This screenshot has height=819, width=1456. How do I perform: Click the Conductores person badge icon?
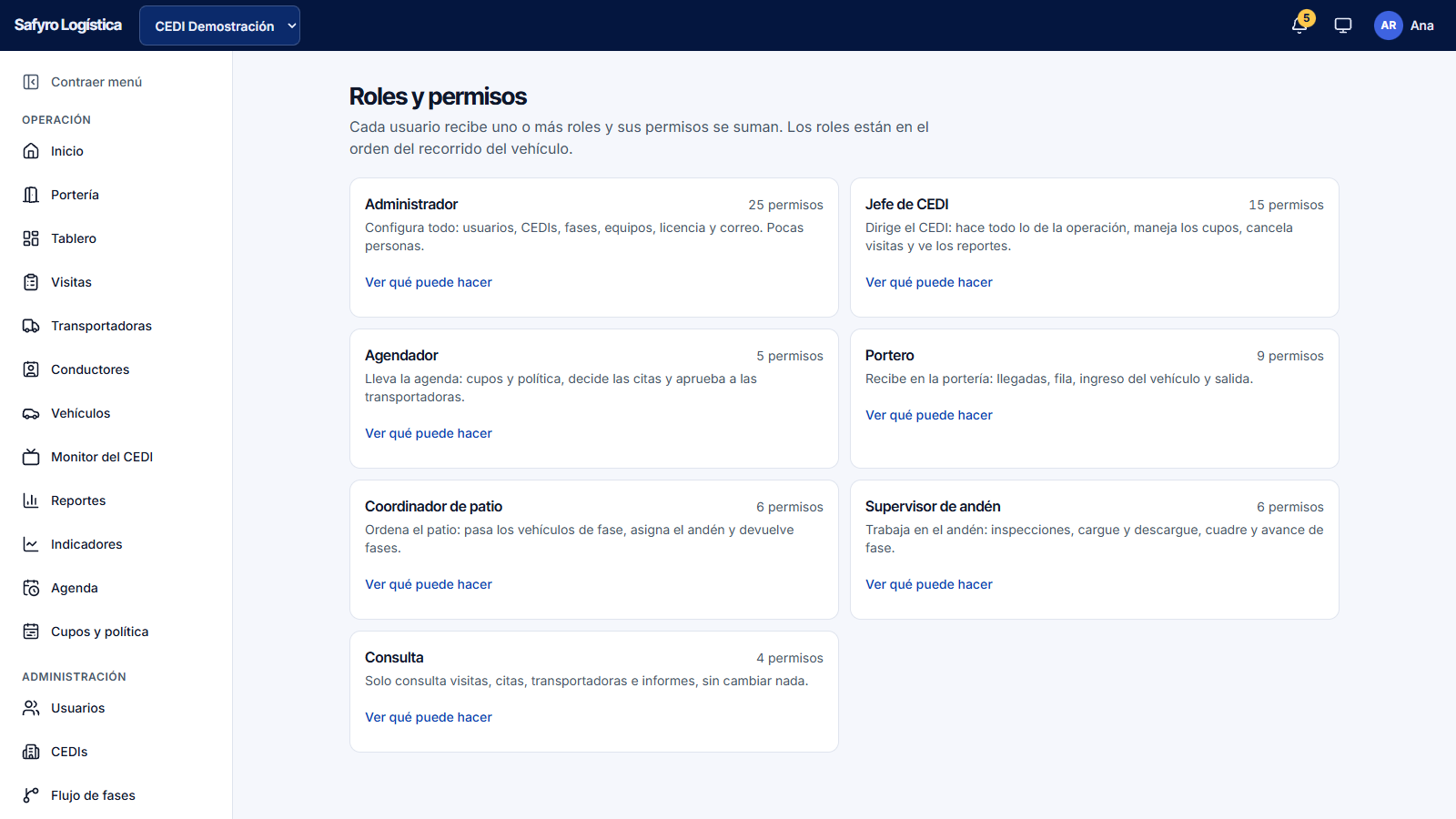coord(31,369)
